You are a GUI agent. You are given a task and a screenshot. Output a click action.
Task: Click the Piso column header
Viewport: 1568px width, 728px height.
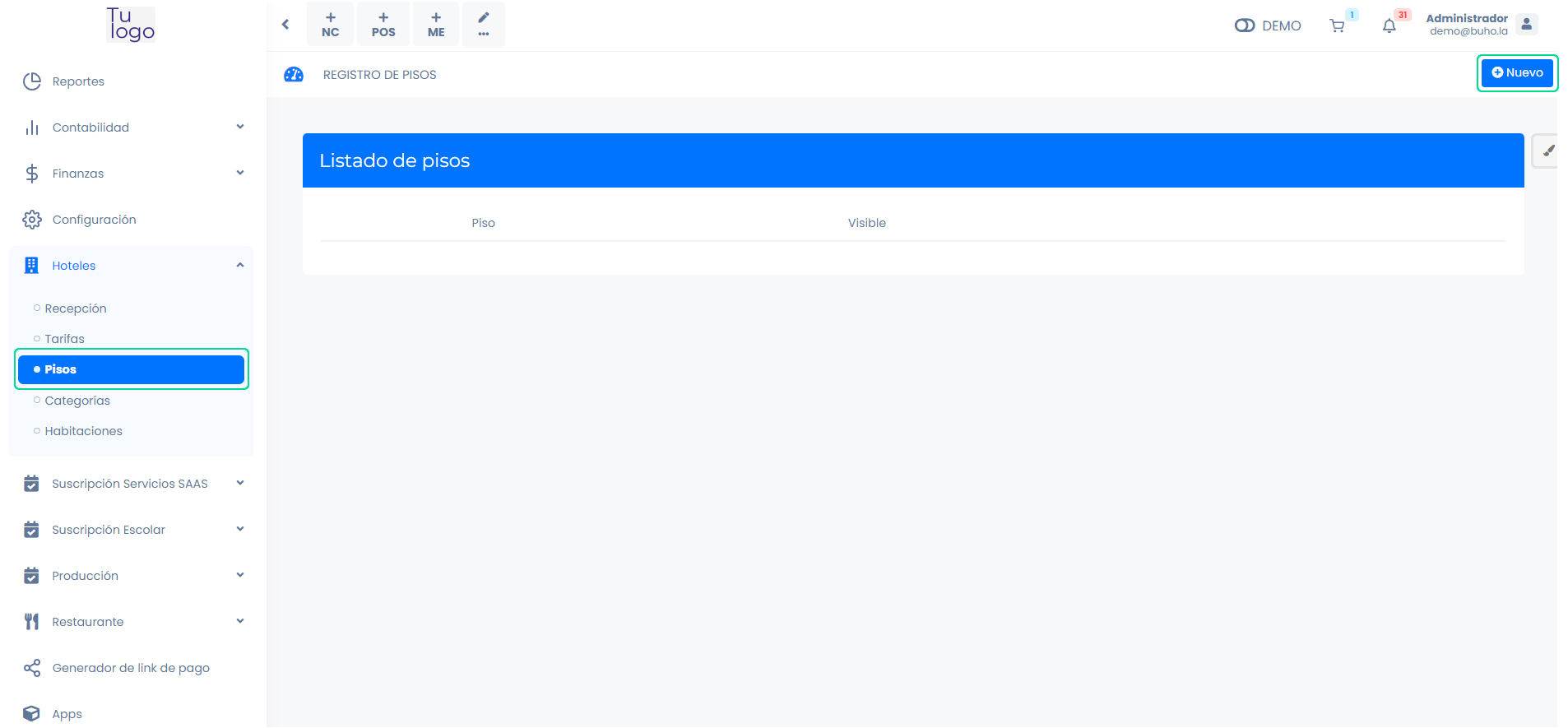point(483,223)
